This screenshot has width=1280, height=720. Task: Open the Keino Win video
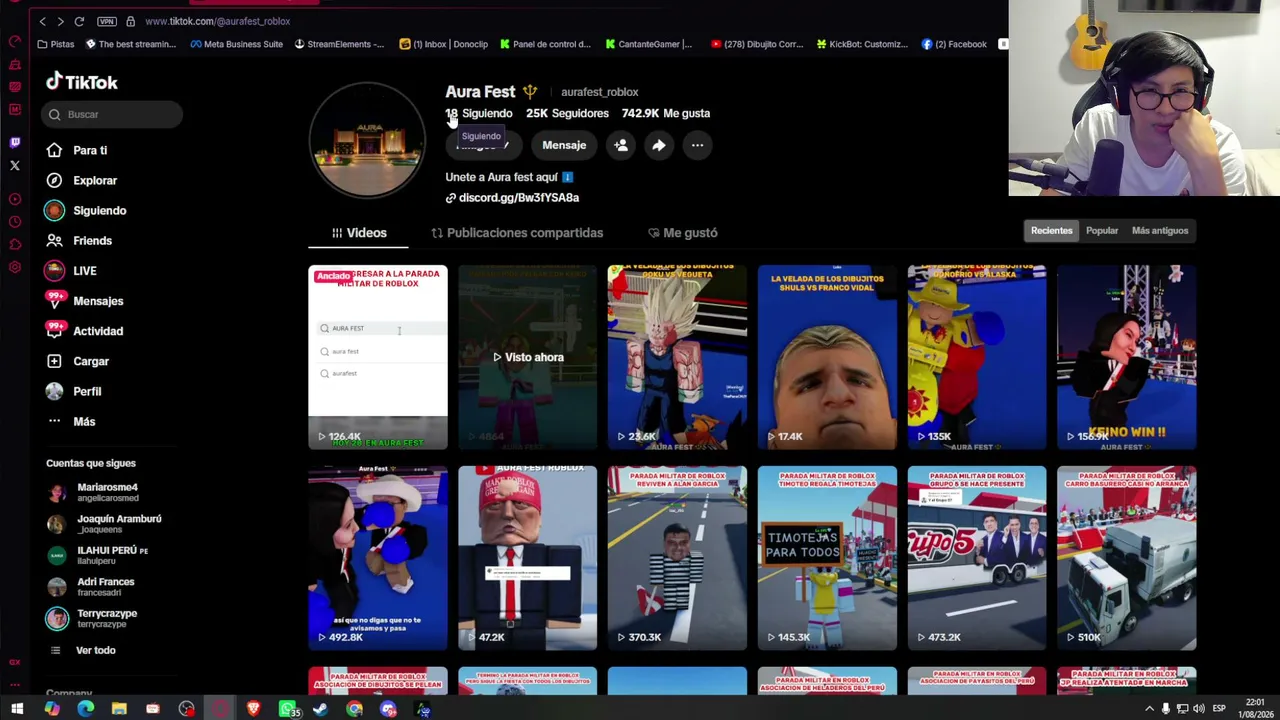1126,357
